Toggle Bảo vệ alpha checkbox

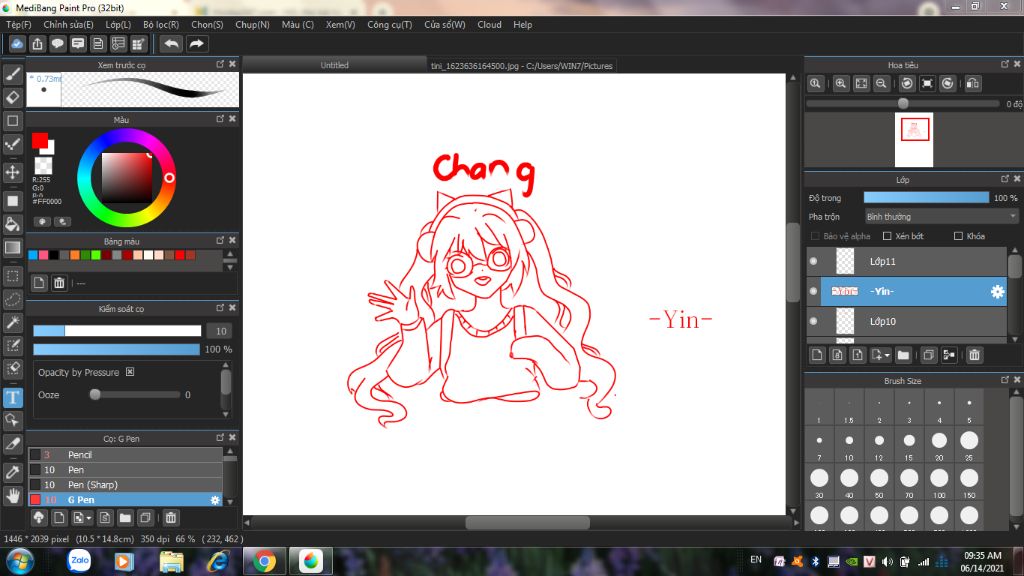814,236
